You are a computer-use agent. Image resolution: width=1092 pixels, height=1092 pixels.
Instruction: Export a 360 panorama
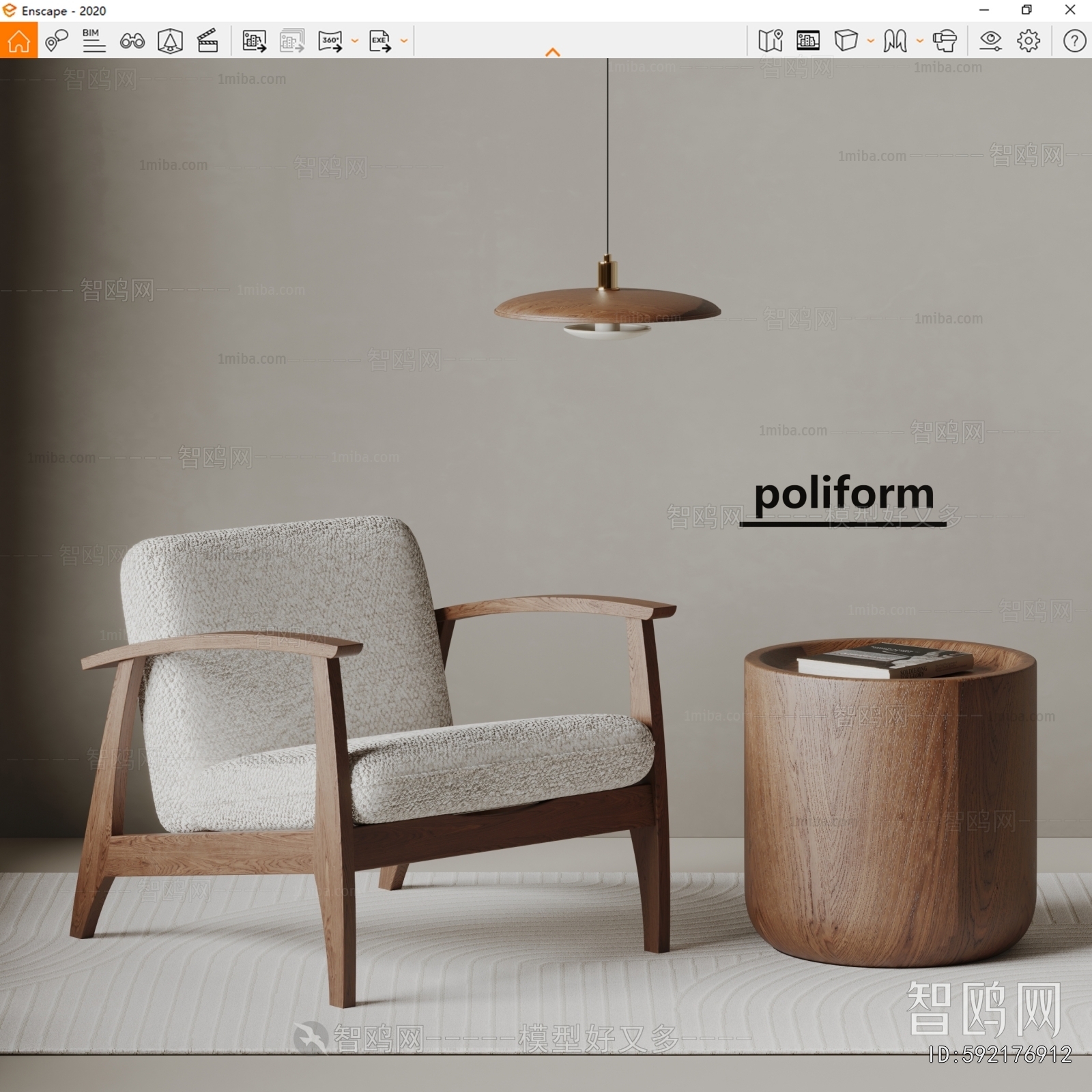(x=331, y=41)
